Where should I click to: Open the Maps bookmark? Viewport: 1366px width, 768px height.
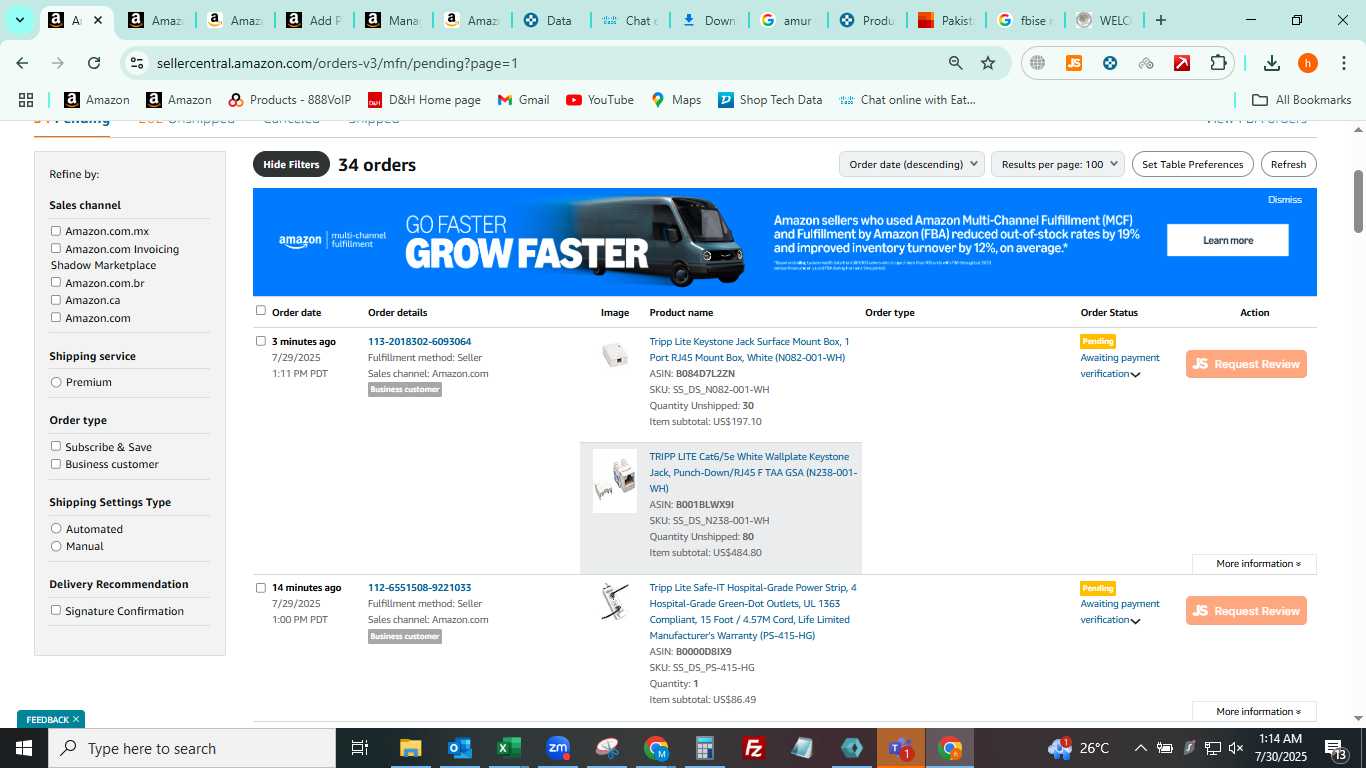click(676, 100)
